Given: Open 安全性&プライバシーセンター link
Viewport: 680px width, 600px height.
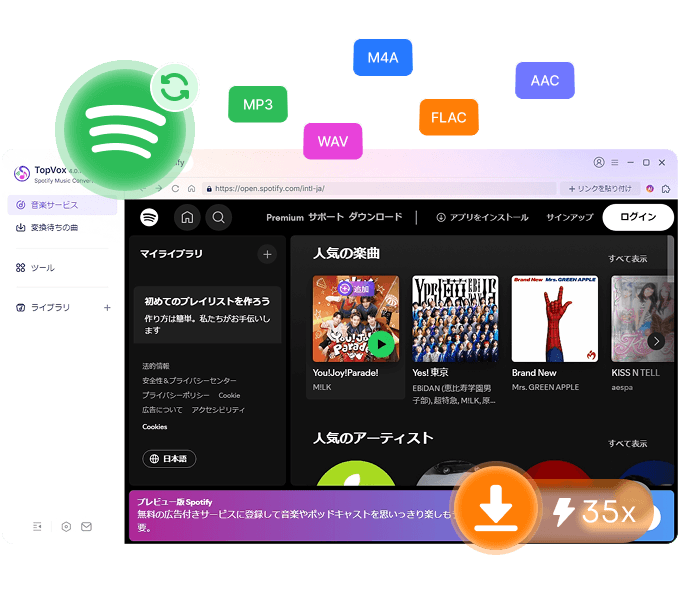Looking at the screenshot, I should click(x=189, y=380).
